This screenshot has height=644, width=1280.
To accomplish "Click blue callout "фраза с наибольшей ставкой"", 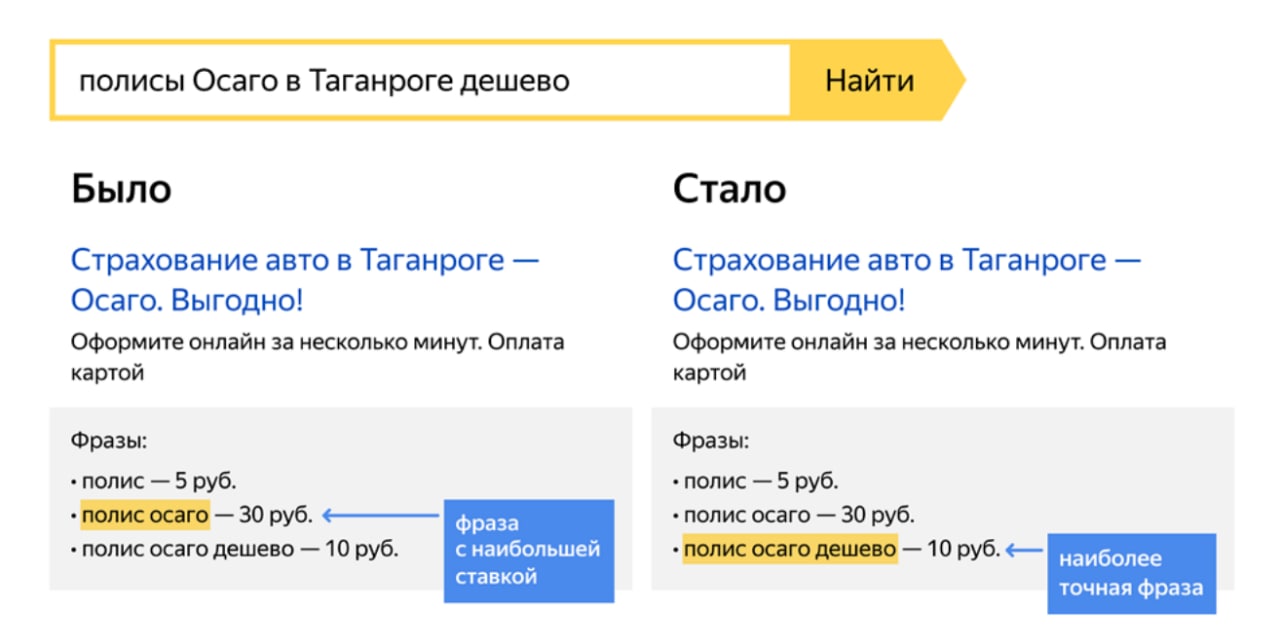I will (x=528, y=550).
